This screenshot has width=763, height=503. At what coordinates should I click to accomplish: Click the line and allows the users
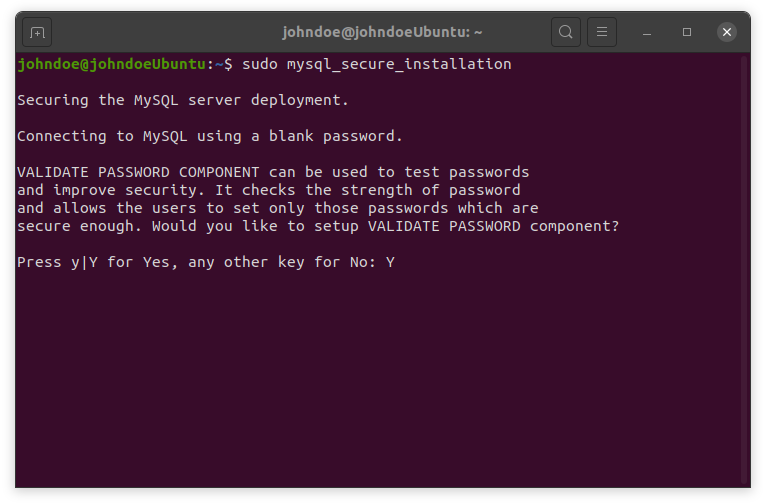pos(278,208)
